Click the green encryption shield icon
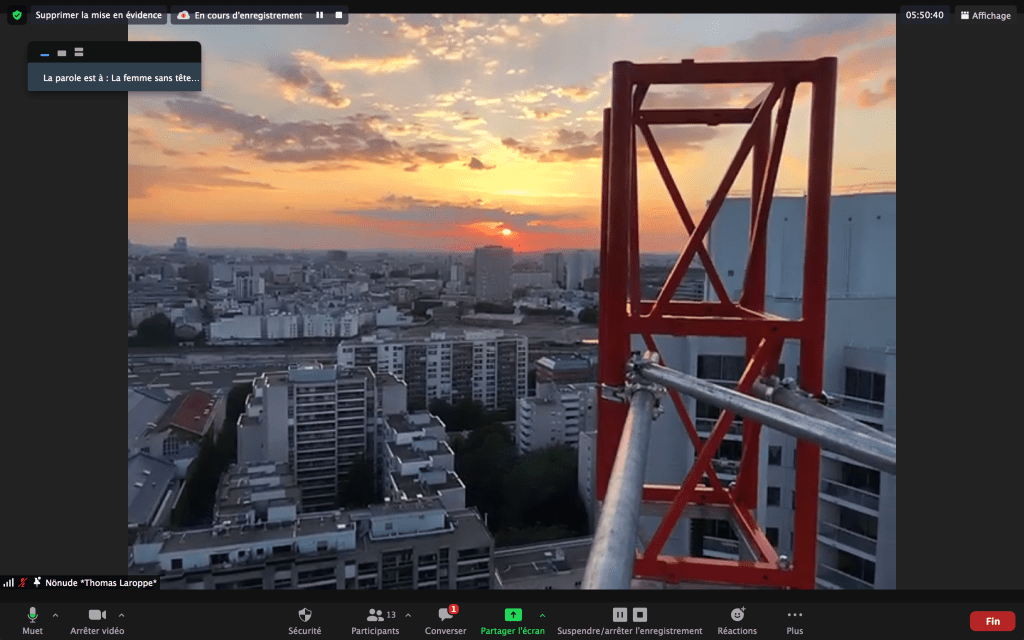 (x=16, y=15)
